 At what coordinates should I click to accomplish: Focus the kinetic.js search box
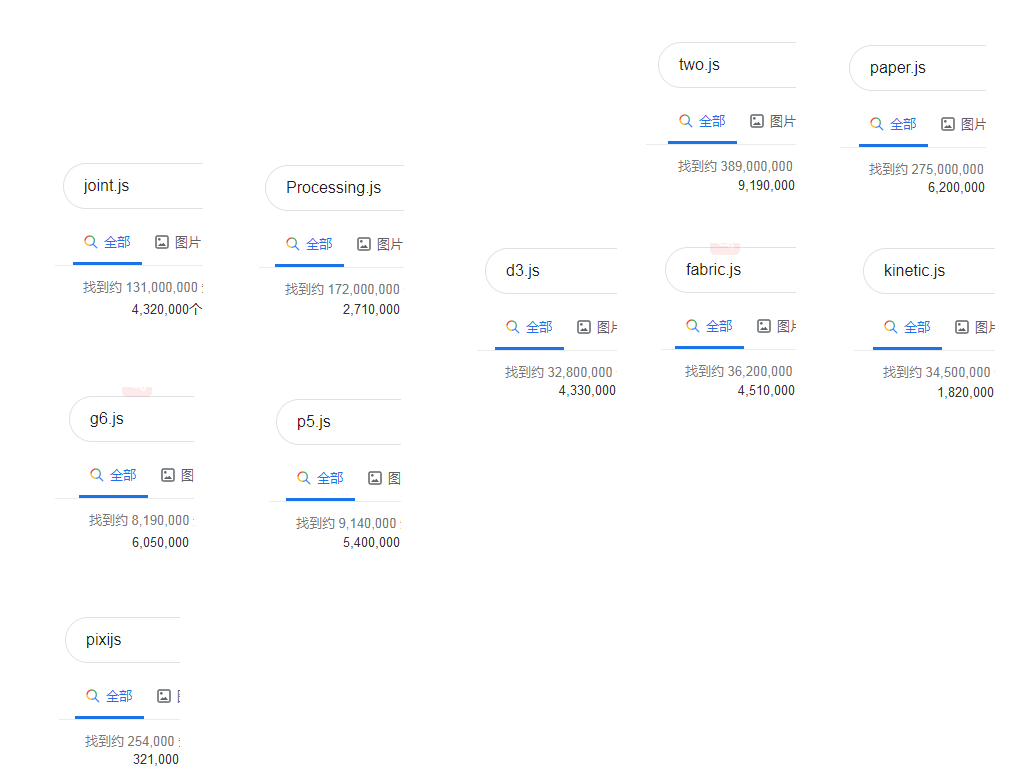930,271
